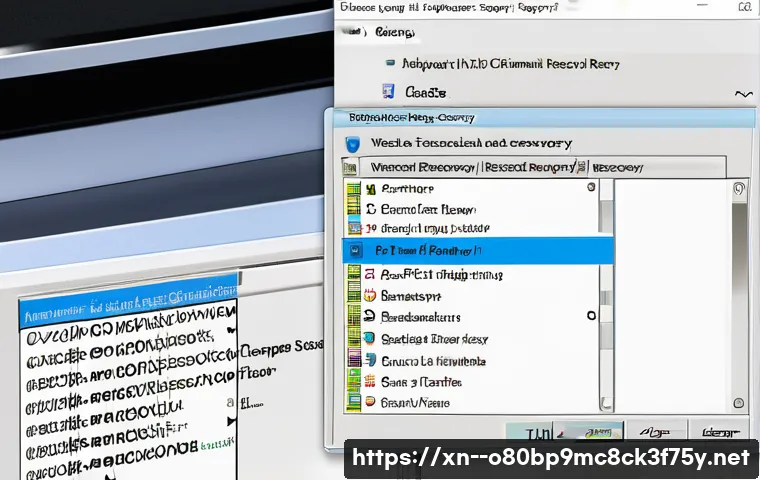This screenshot has width=760, height=480.
Task: Click the 'Caeng' item near window top
Action: click(395, 32)
